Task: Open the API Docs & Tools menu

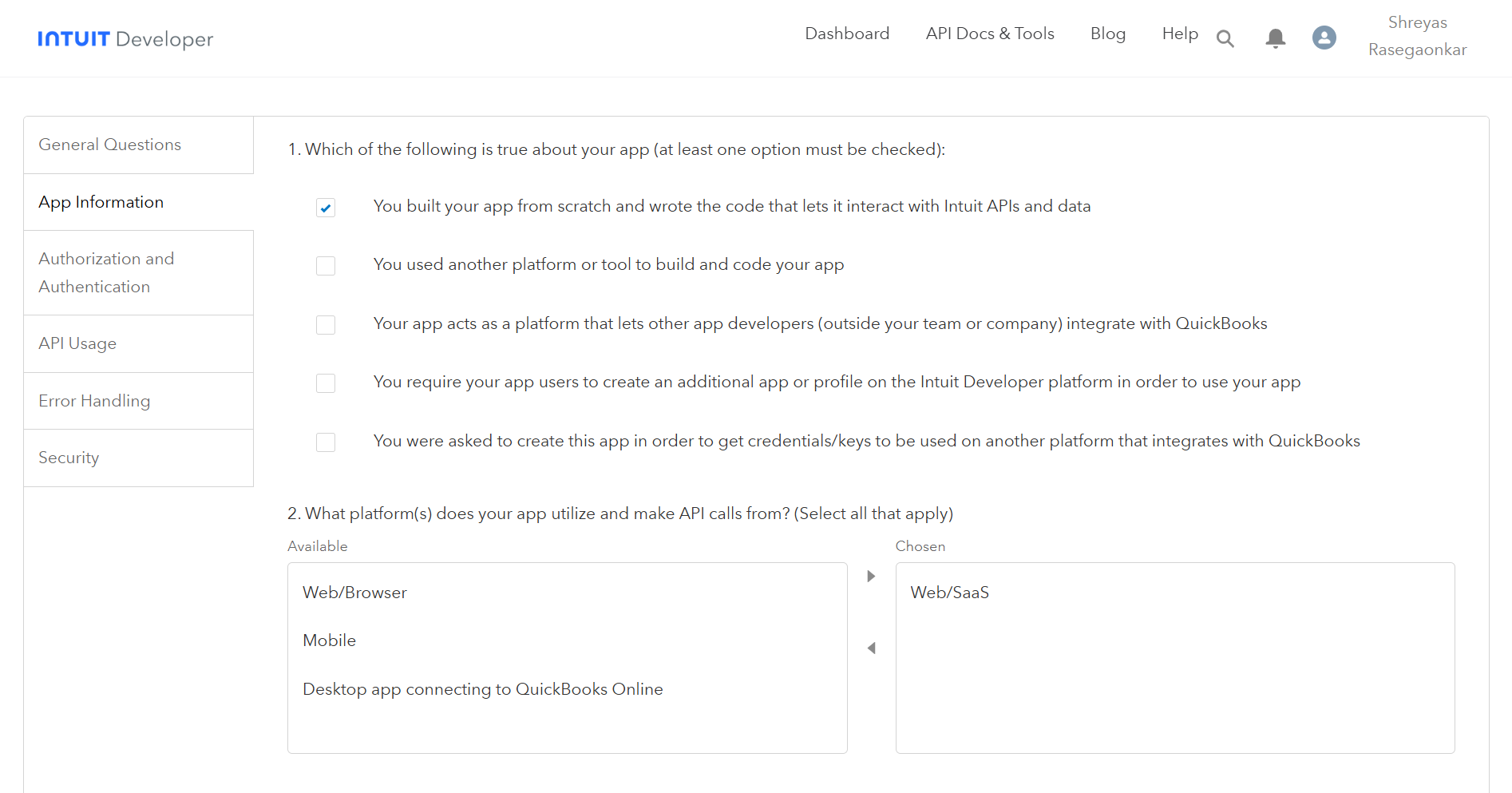Action: [x=989, y=34]
